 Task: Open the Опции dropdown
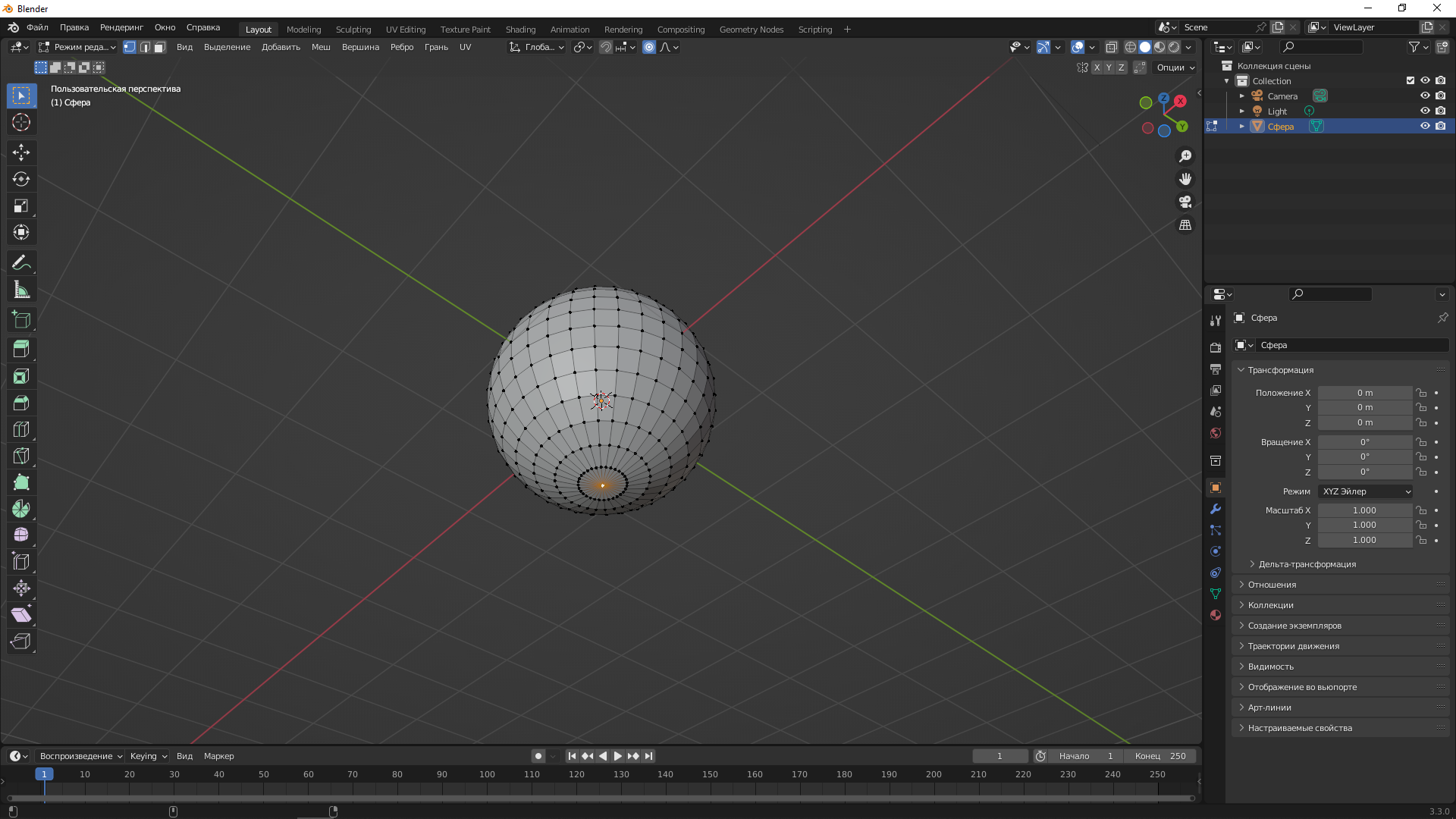(x=1175, y=67)
